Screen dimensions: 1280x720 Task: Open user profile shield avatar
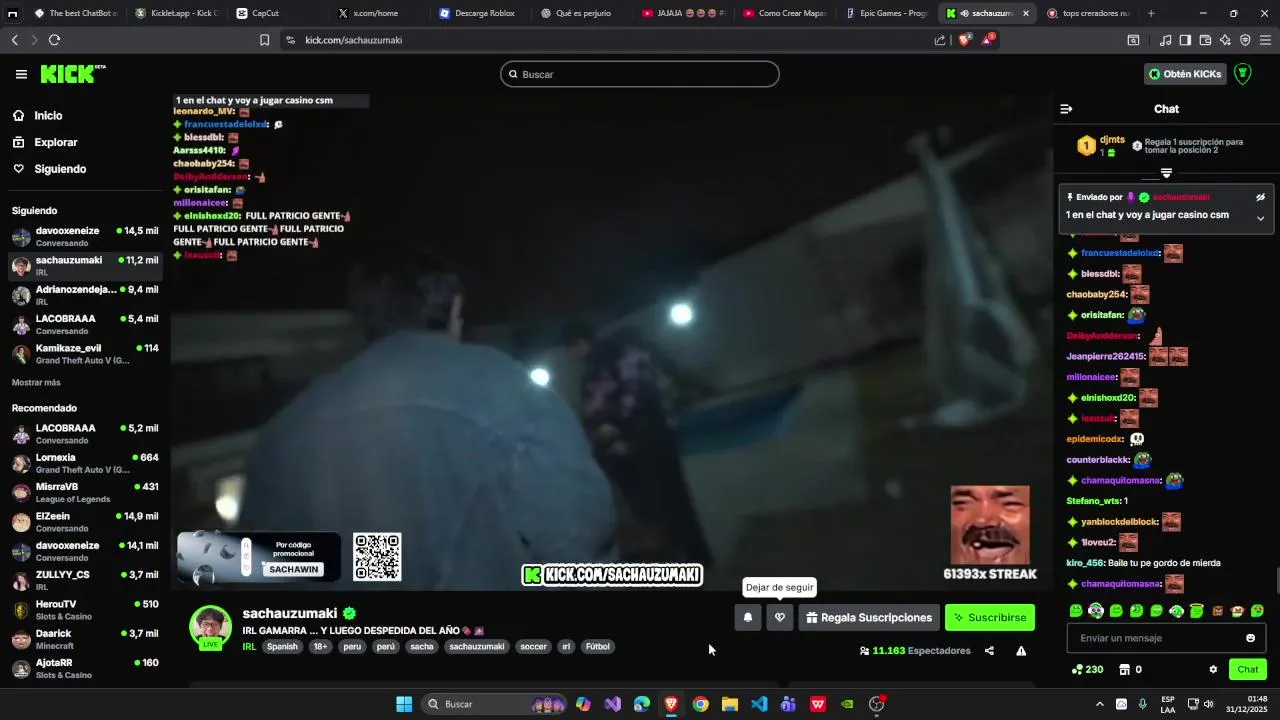point(1243,74)
